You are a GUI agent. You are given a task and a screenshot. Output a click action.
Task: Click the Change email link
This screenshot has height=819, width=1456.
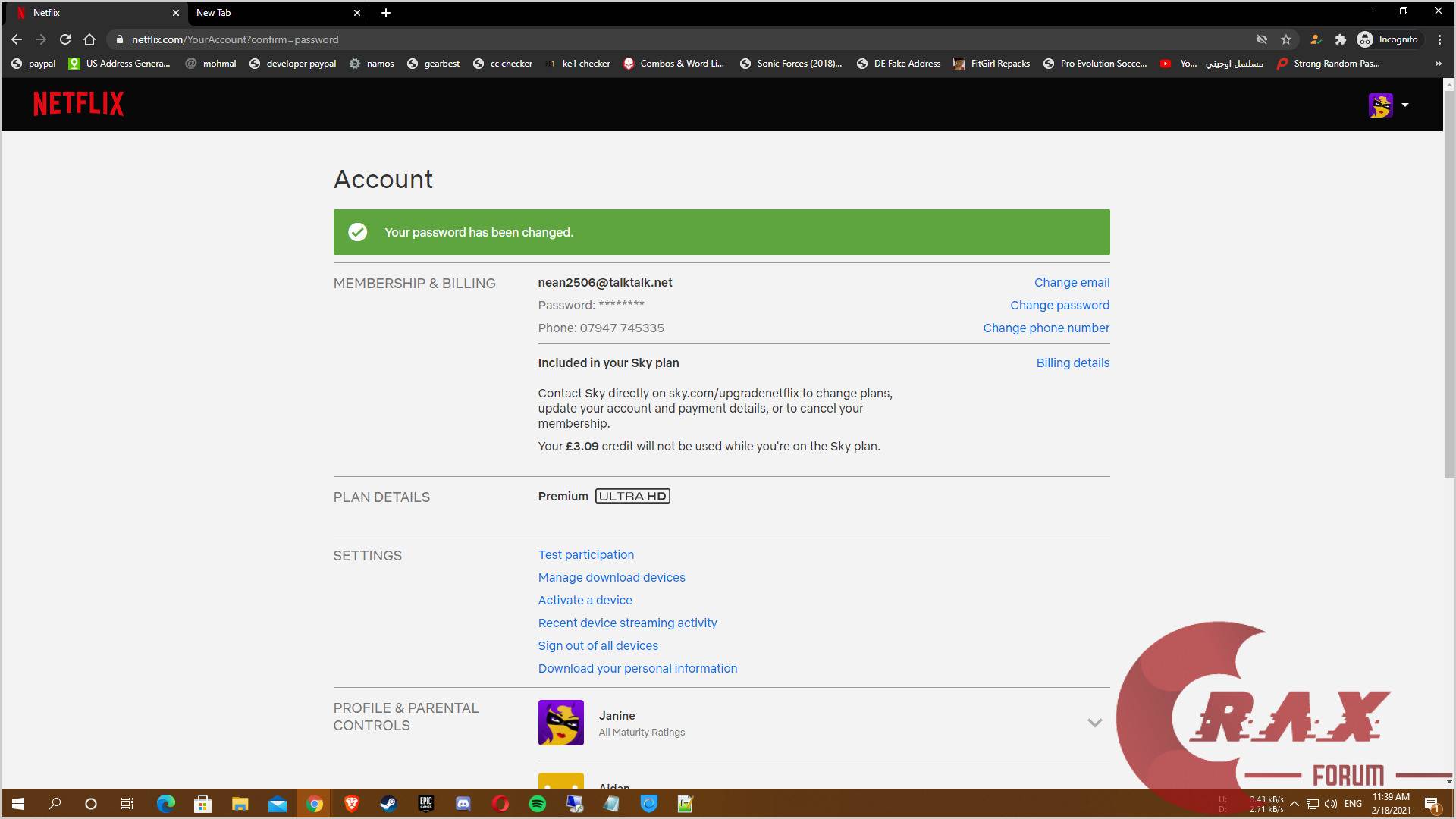pos(1072,282)
